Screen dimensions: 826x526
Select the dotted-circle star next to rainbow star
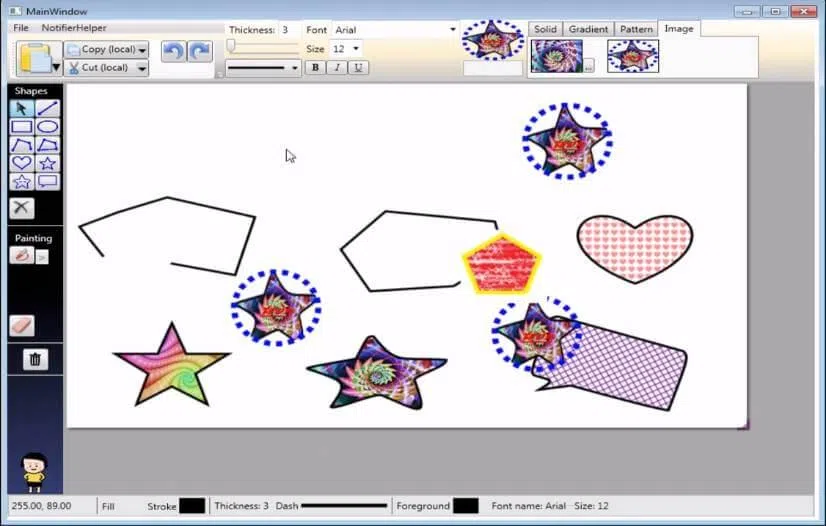click(276, 307)
